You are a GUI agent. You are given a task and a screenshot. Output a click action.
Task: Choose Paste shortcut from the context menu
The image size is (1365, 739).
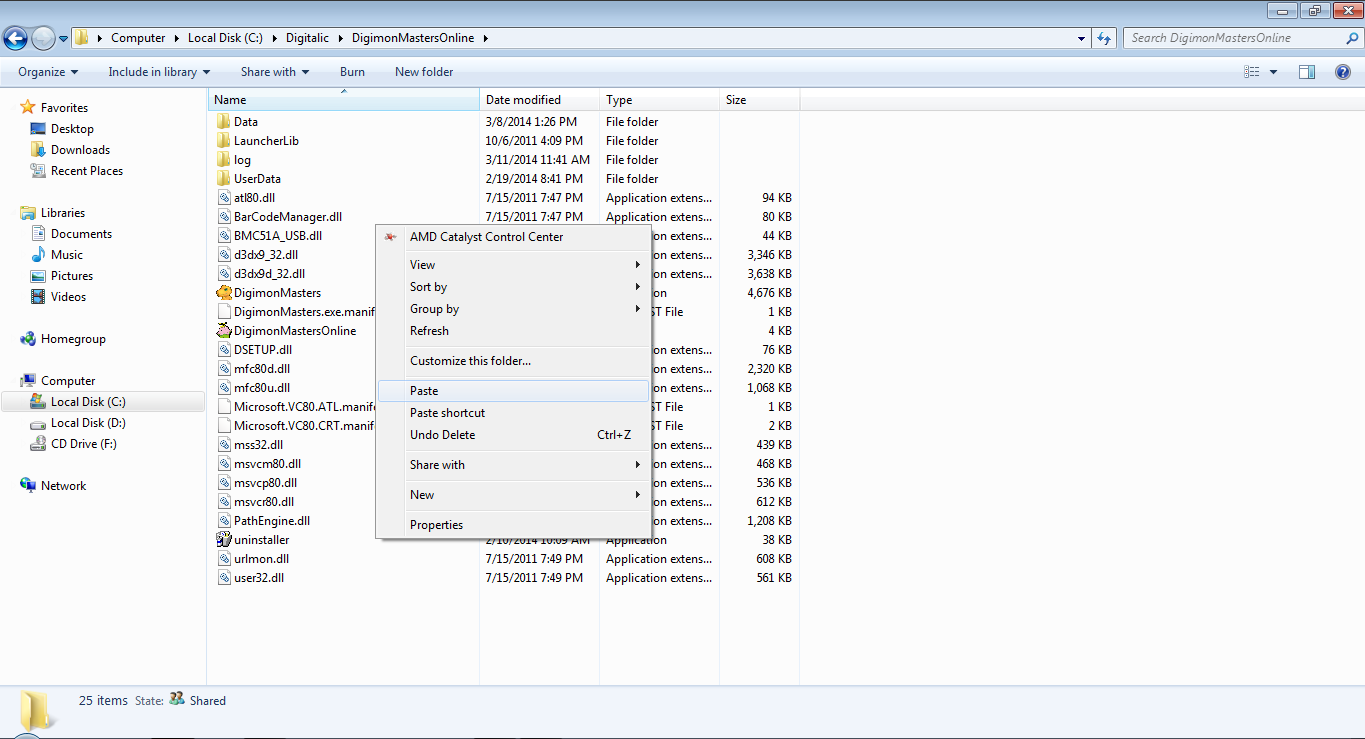(x=513, y=413)
